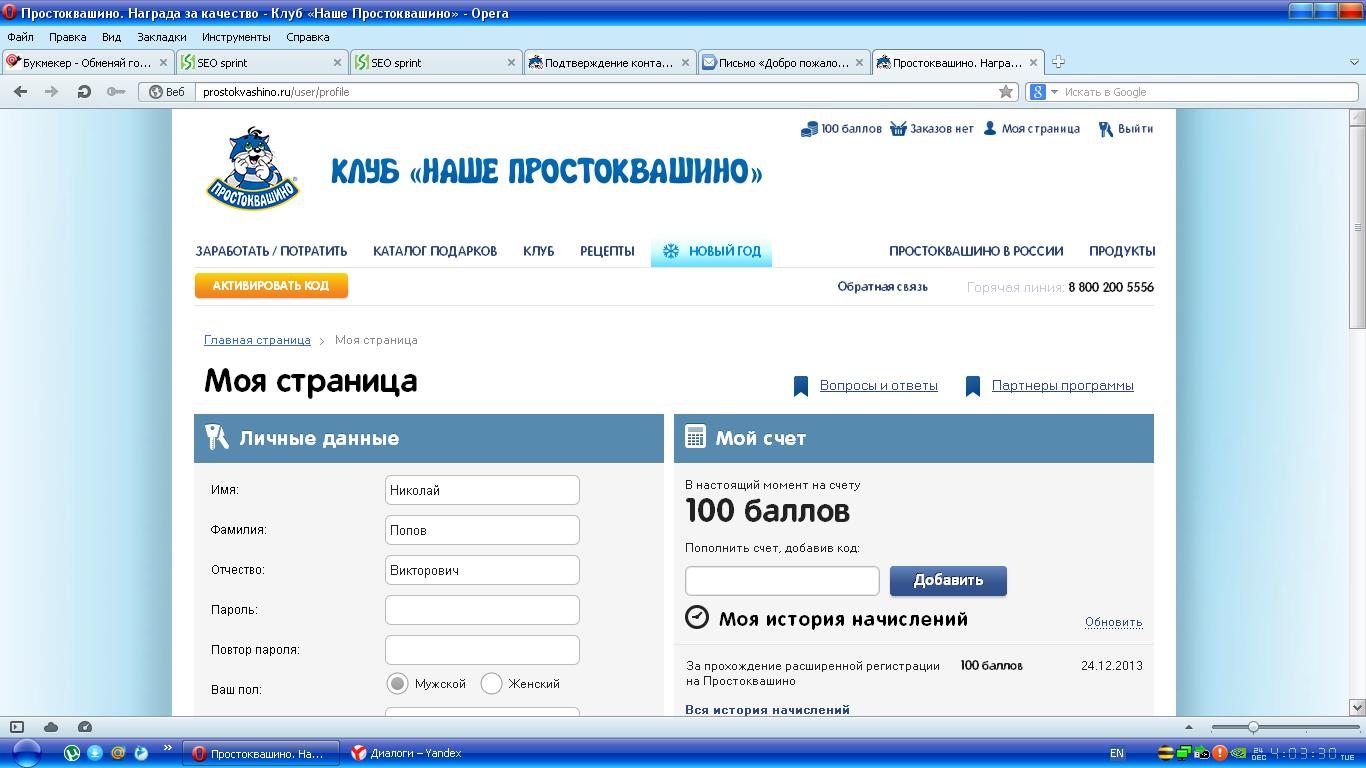Open the Главная страница breadcrumb link
This screenshot has width=1366, height=768.
pyautogui.click(x=257, y=340)
